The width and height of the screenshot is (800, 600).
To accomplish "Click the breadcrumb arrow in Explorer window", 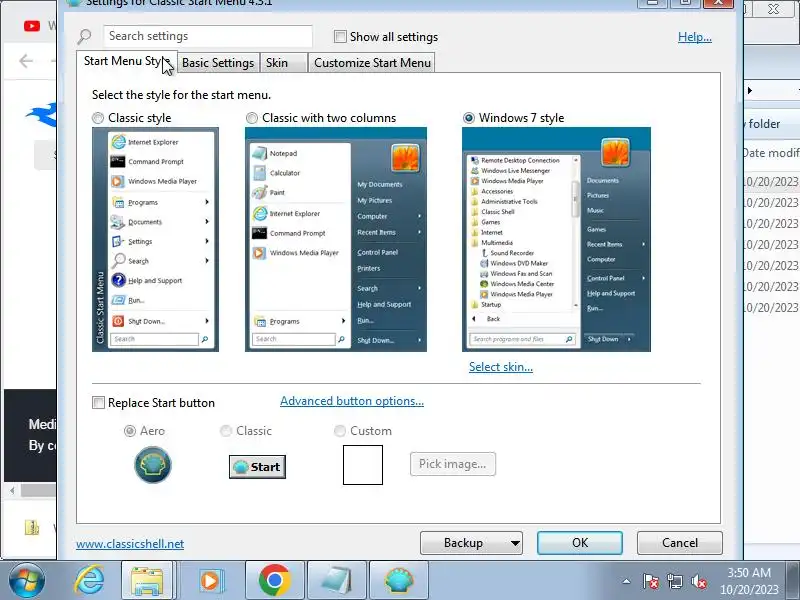I will pyautogui.click(x=749, y=90).
